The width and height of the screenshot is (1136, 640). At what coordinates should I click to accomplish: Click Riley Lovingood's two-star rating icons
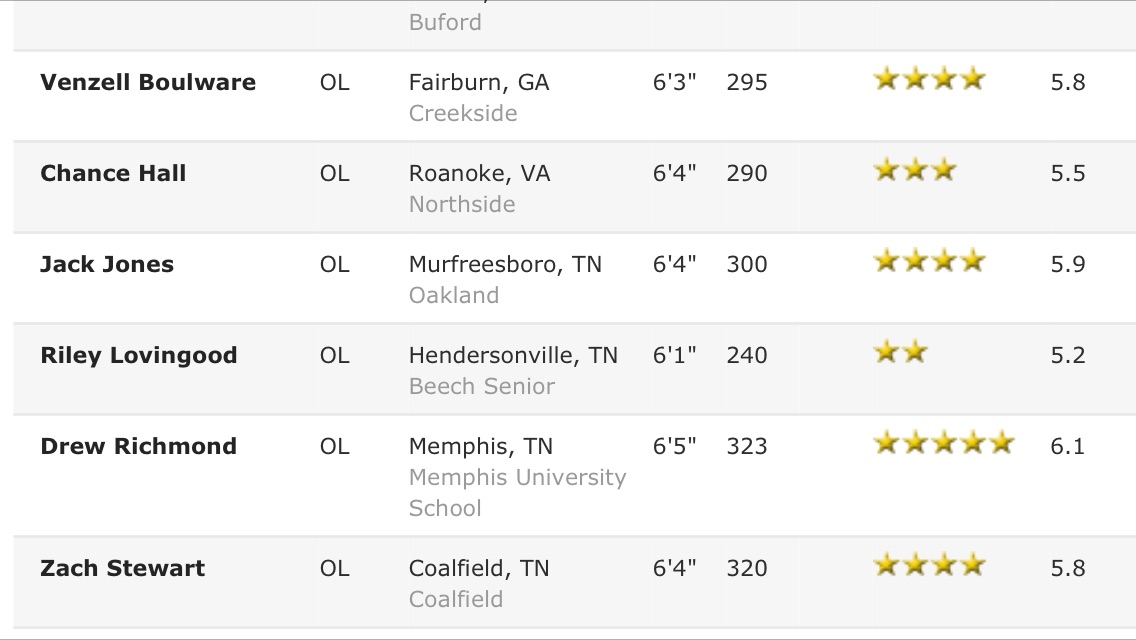901,352
